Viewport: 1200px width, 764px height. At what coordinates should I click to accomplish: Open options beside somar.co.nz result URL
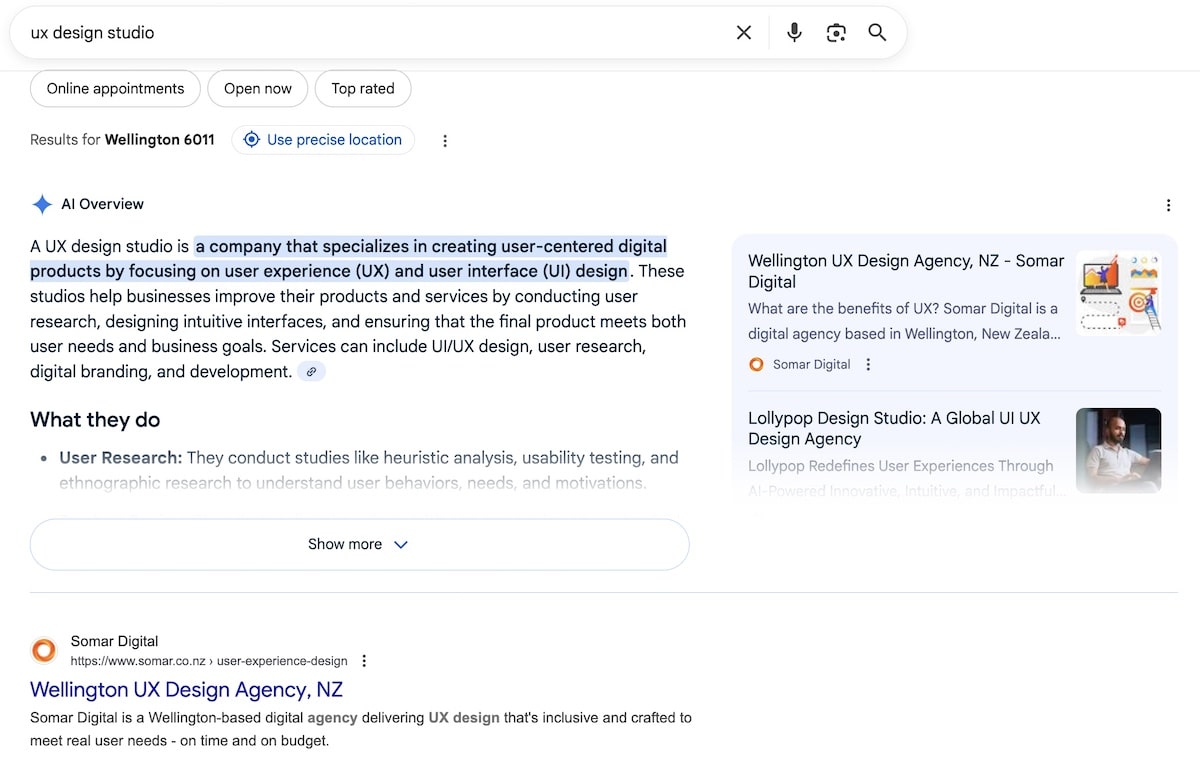click(364, 661)
